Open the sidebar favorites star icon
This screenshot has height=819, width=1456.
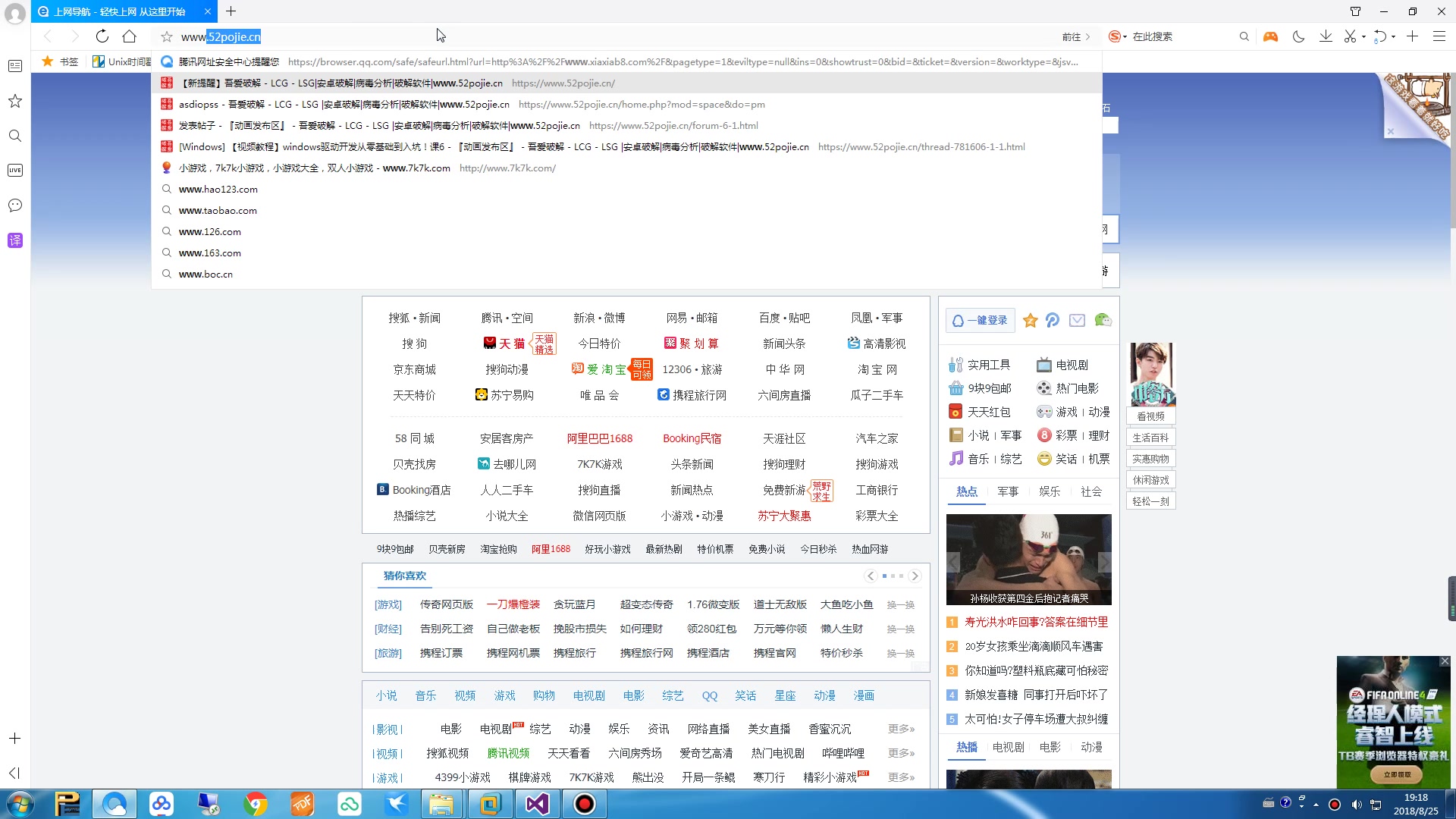15,101
